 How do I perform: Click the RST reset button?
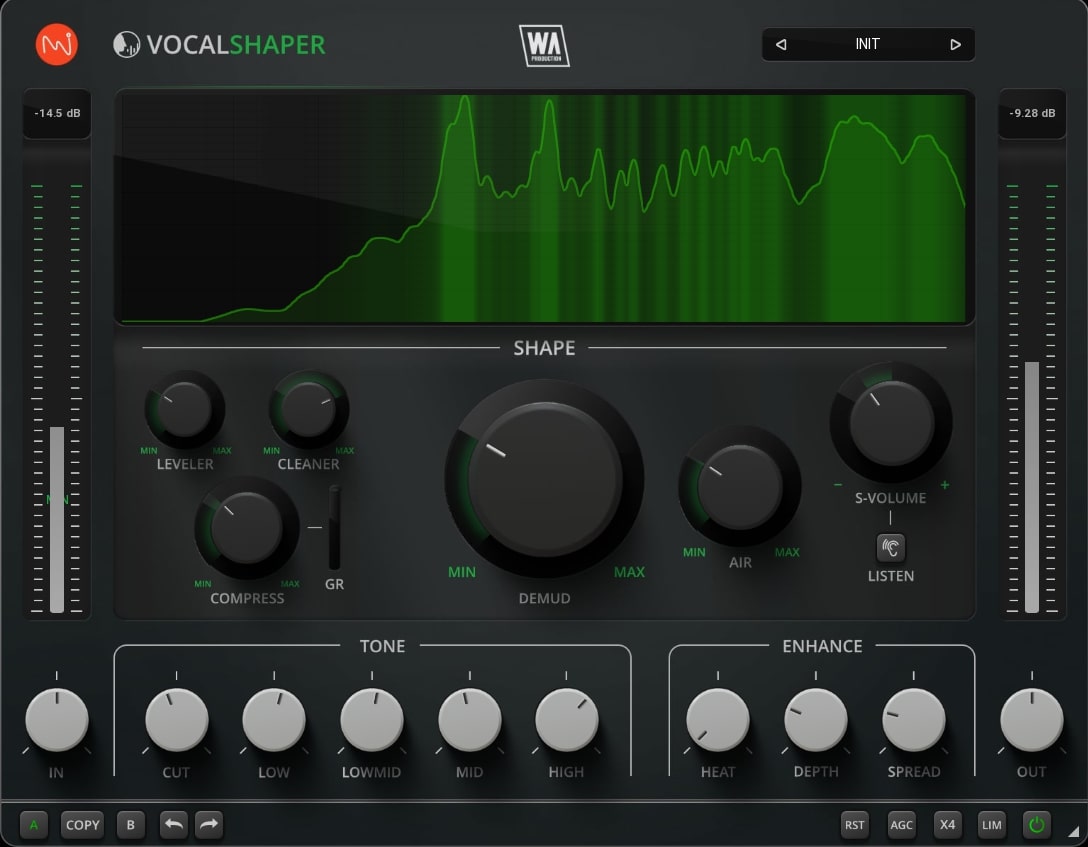point(854,825)
